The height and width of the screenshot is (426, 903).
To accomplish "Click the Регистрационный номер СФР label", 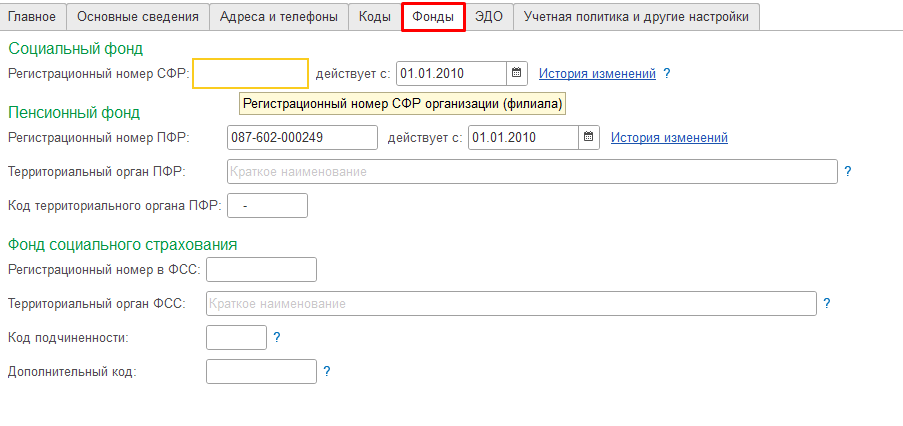I will [98, 74].
